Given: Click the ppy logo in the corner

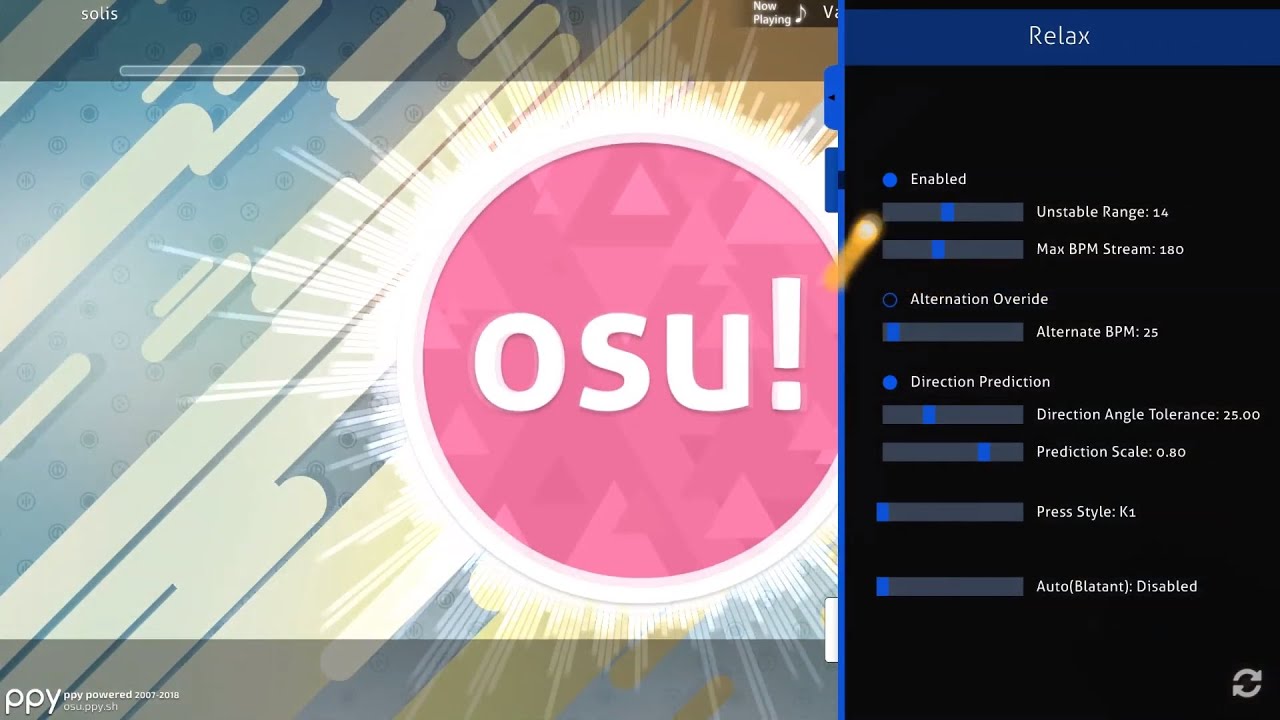Looking at the screenshot, I should coord(30,699).
